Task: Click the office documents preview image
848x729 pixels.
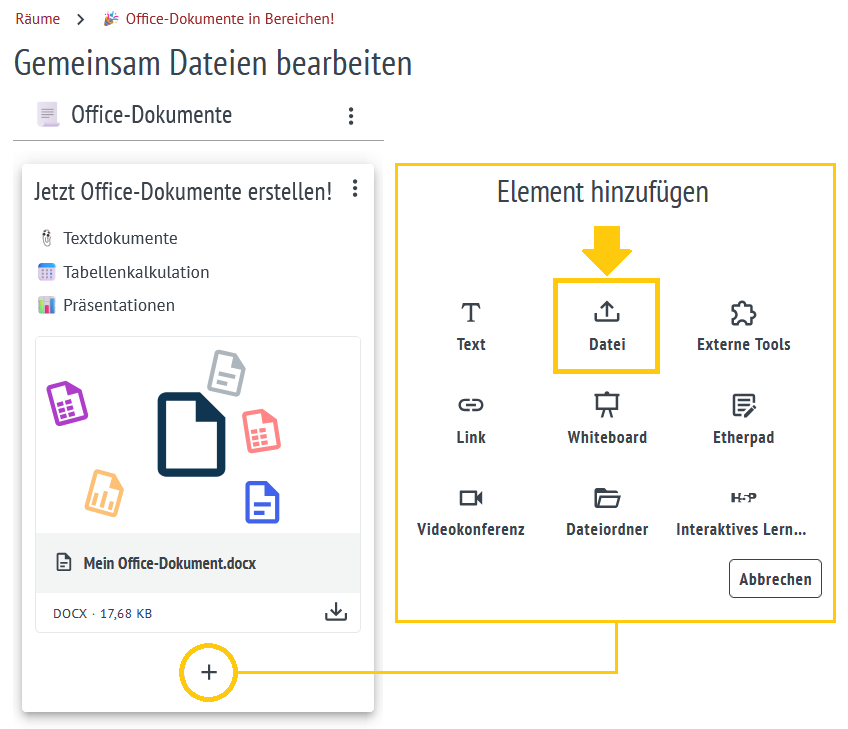Action: (x=197, y=436)
